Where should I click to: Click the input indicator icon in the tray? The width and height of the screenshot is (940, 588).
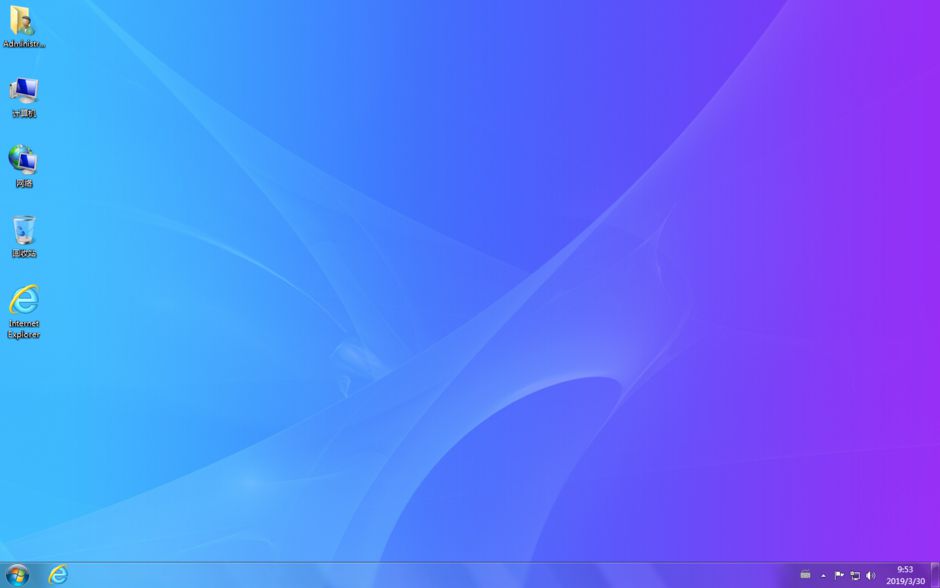(x=807, y=575)
